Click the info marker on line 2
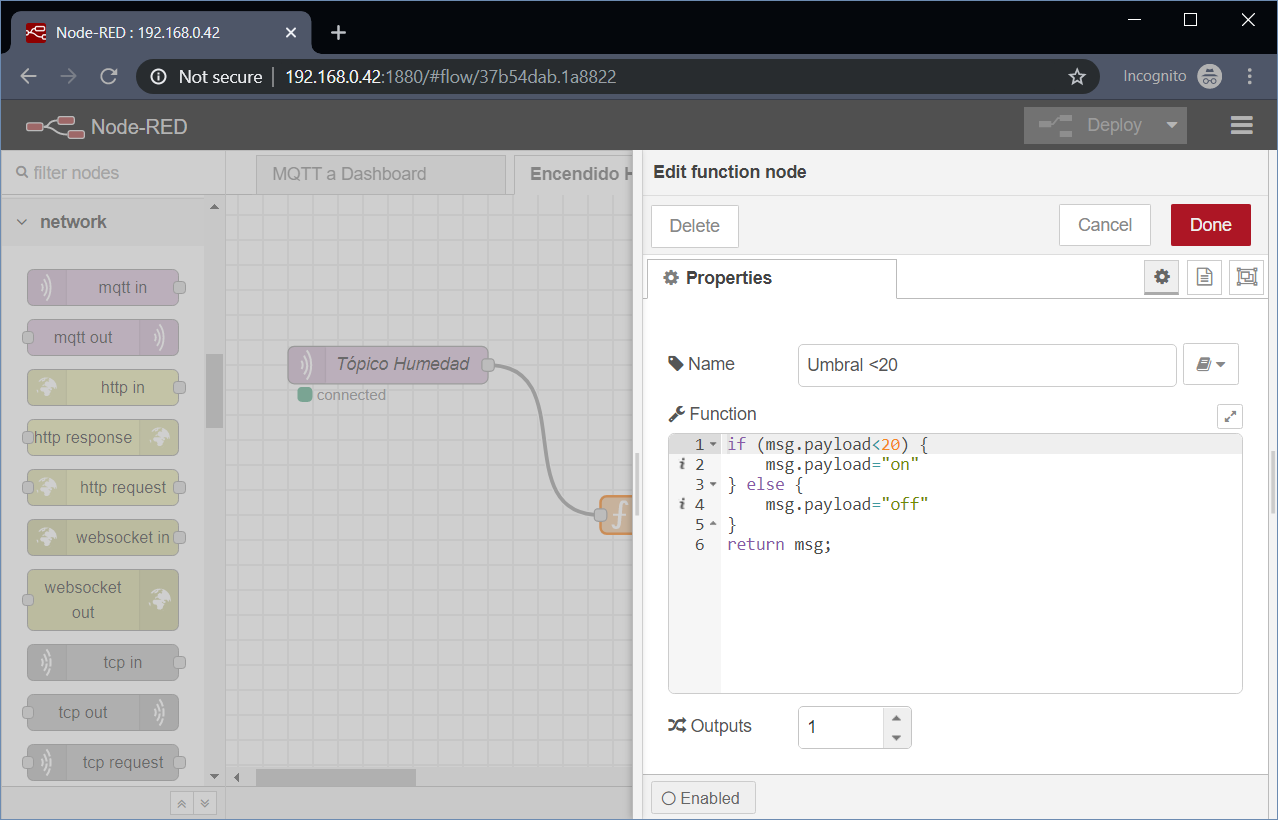 [x=681, y=464]
